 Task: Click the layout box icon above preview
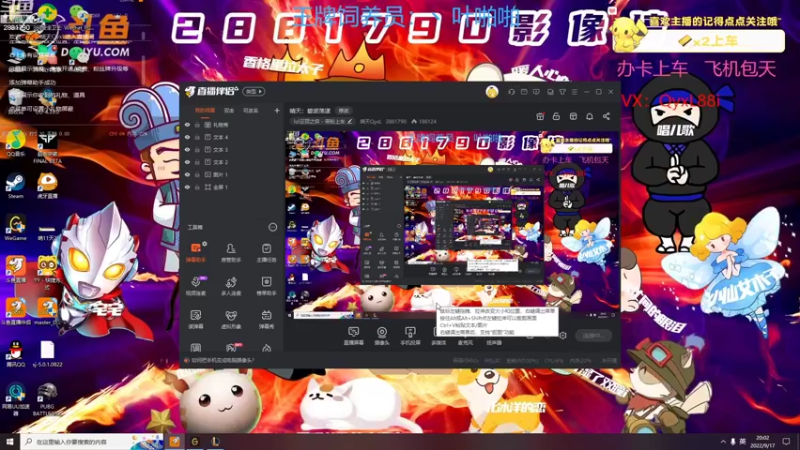pos(573,116)
